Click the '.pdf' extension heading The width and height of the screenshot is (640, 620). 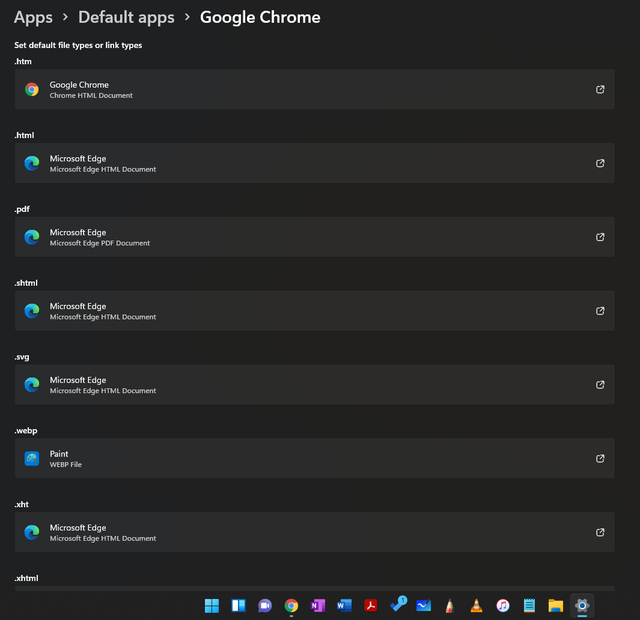(x=22, y=209)
